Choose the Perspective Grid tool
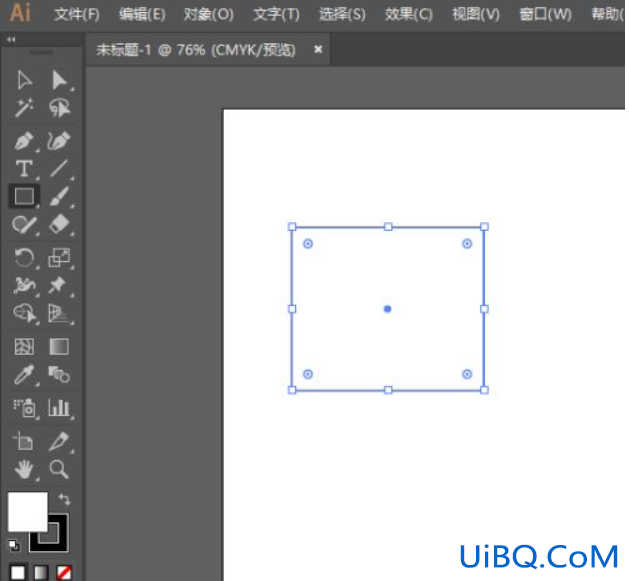 [59, 313]
